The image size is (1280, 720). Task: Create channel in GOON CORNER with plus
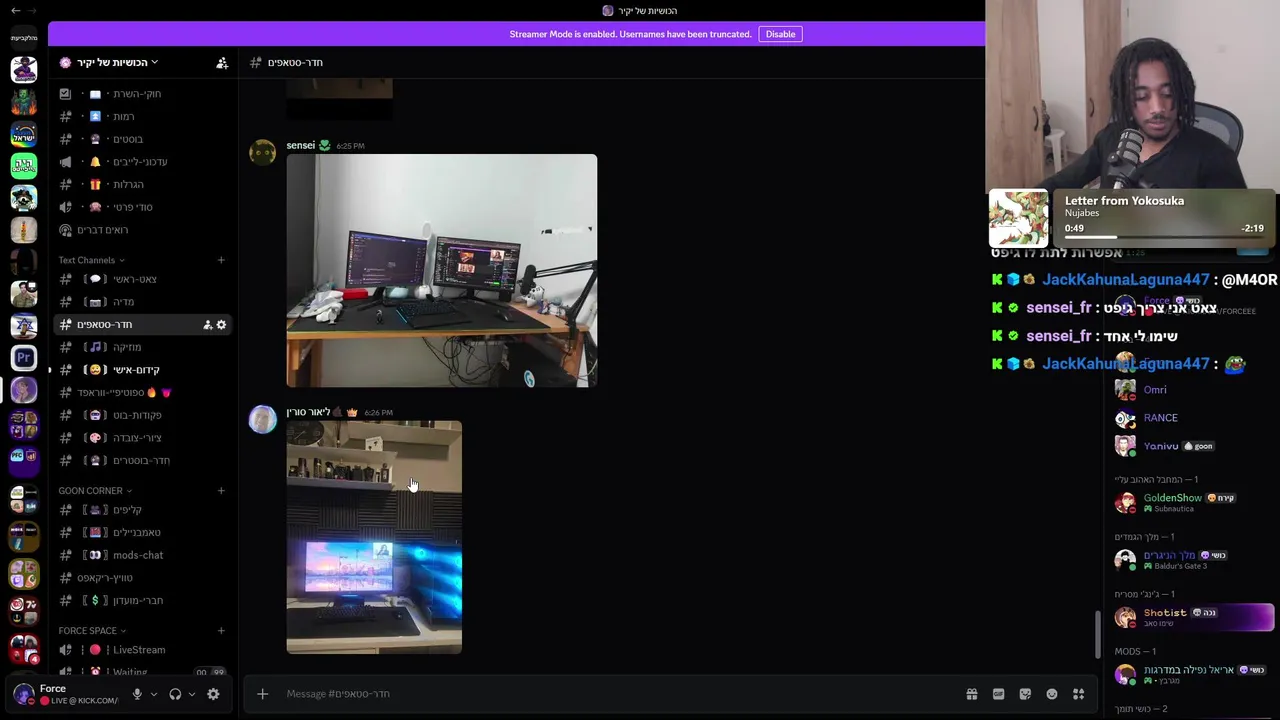coord(221,491)
